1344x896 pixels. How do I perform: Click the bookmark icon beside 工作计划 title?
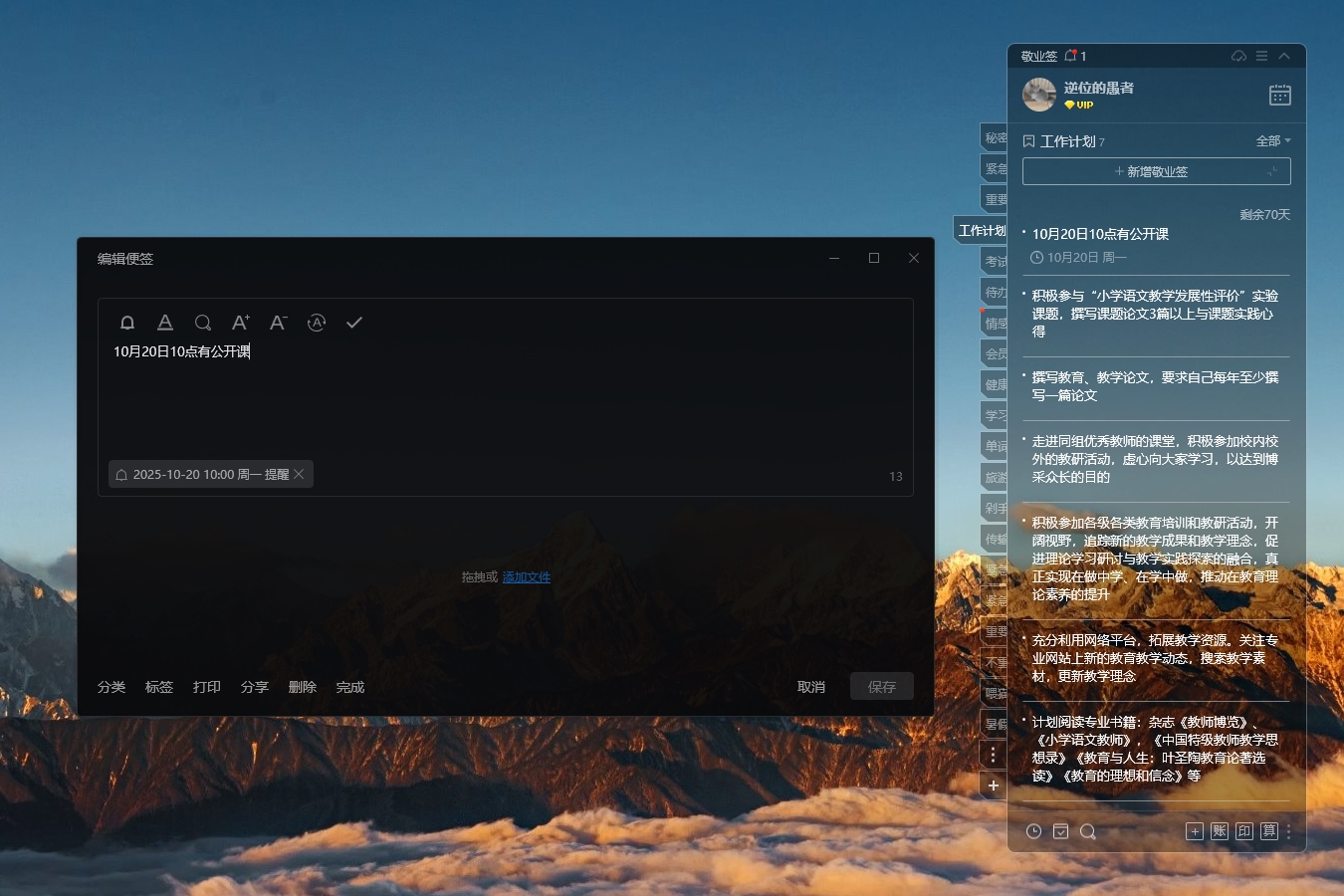coord(1029,141)
